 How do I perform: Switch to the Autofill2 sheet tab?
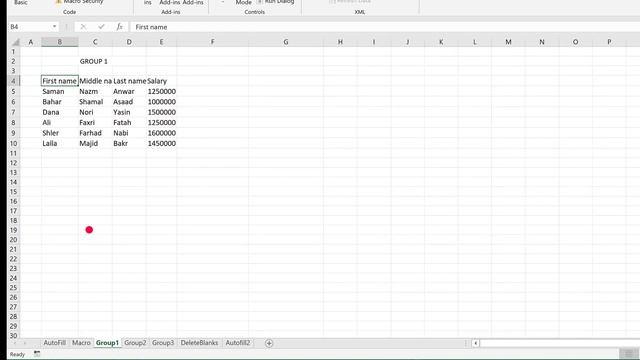click(x=238, y=343)
